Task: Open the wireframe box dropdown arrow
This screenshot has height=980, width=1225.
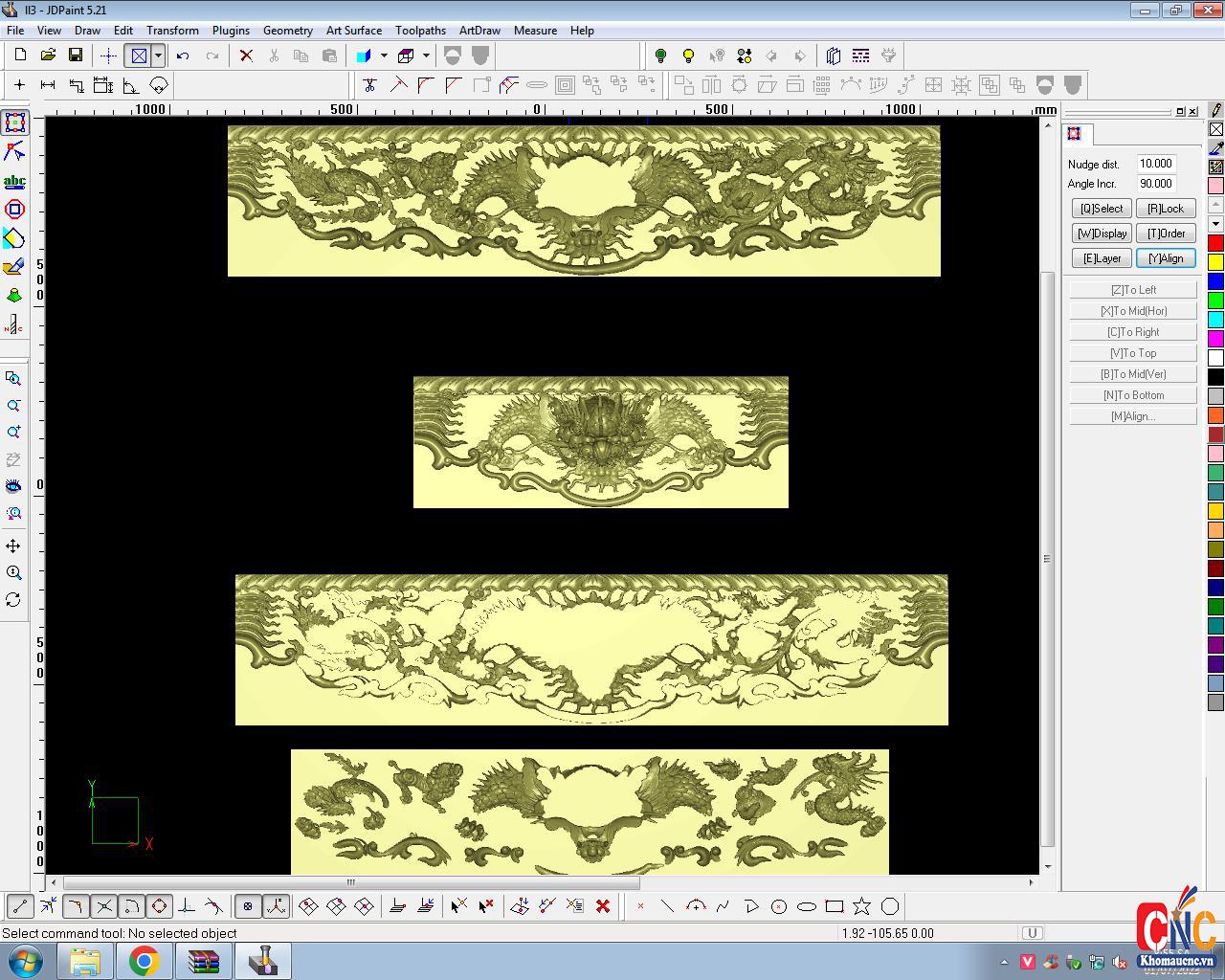Action: pyautogui.click(x=426, y=56)
